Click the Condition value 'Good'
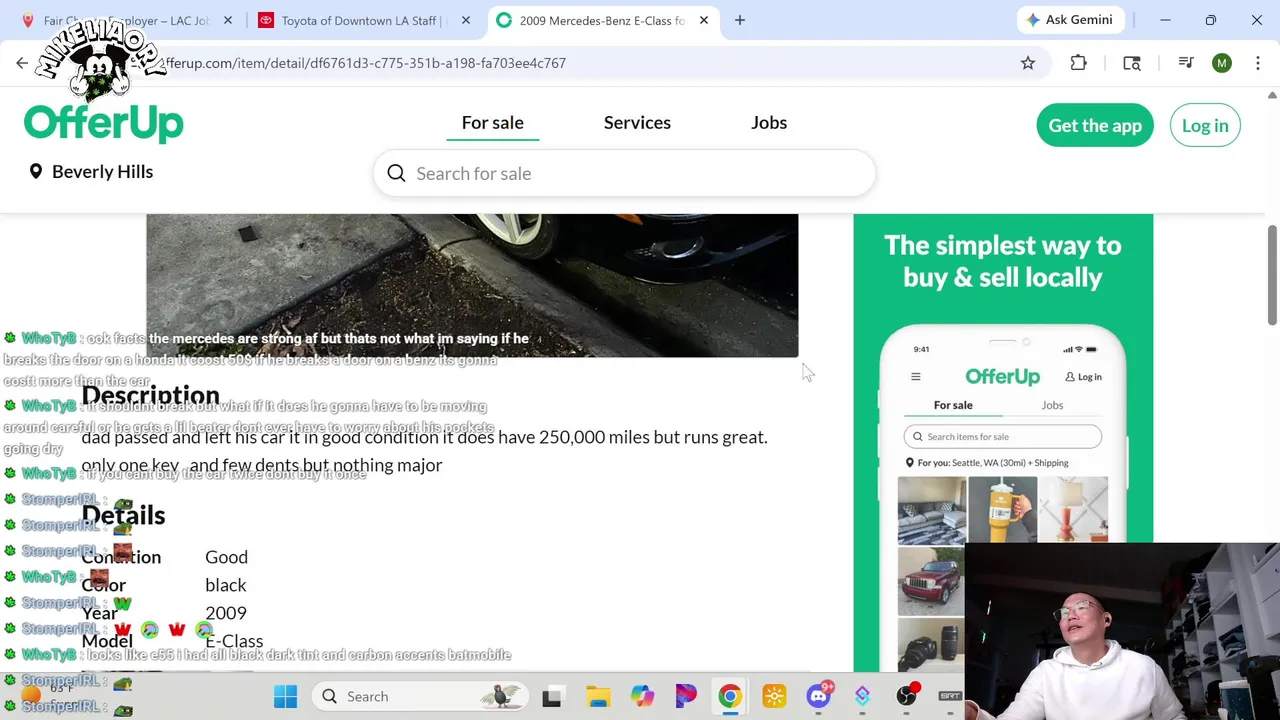The height and width of the screenshot is (720, 1280). point(226,557)
